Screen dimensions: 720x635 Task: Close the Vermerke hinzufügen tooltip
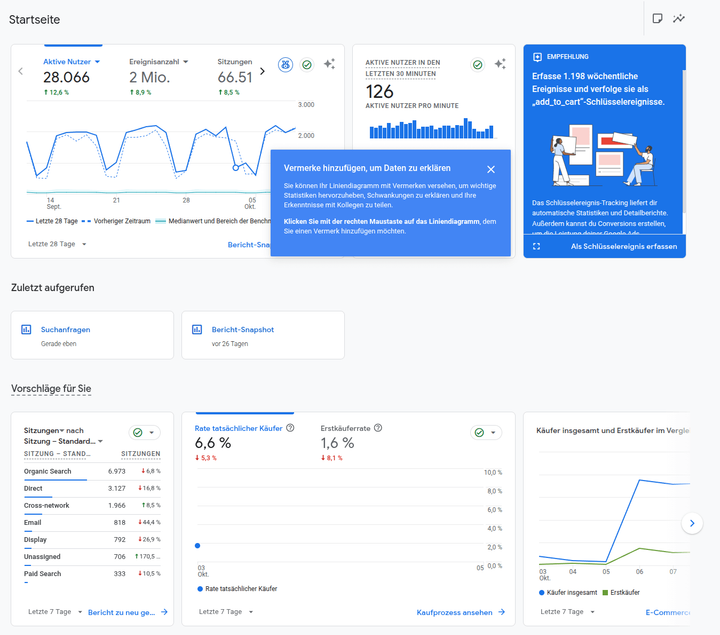coord(491,169)
